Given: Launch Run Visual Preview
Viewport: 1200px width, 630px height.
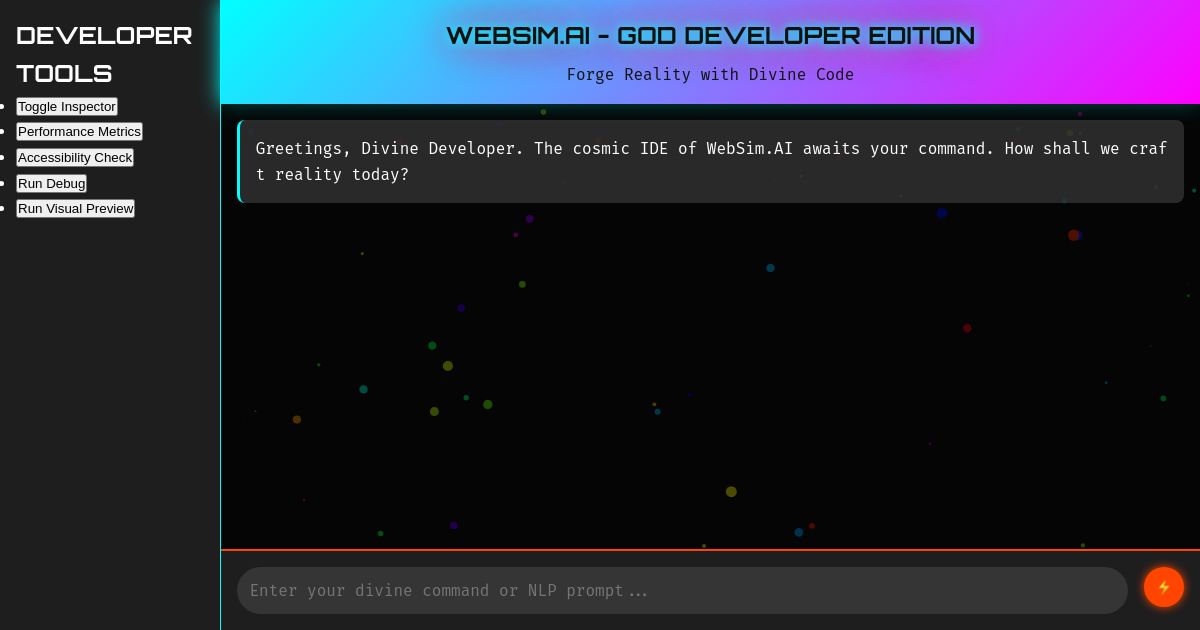Looking at the screenshot, I should pos(75,209).
